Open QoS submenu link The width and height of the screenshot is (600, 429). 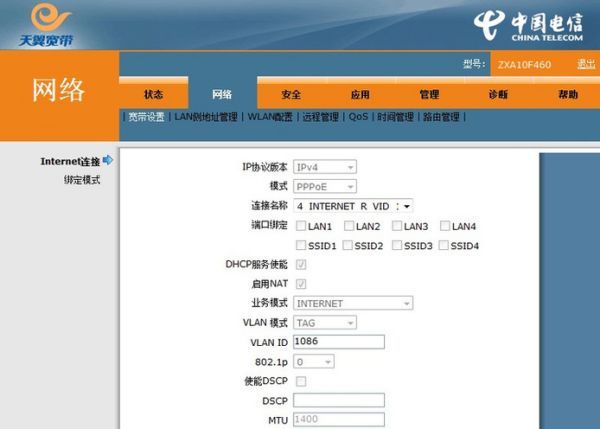click(x=358, y=117)
